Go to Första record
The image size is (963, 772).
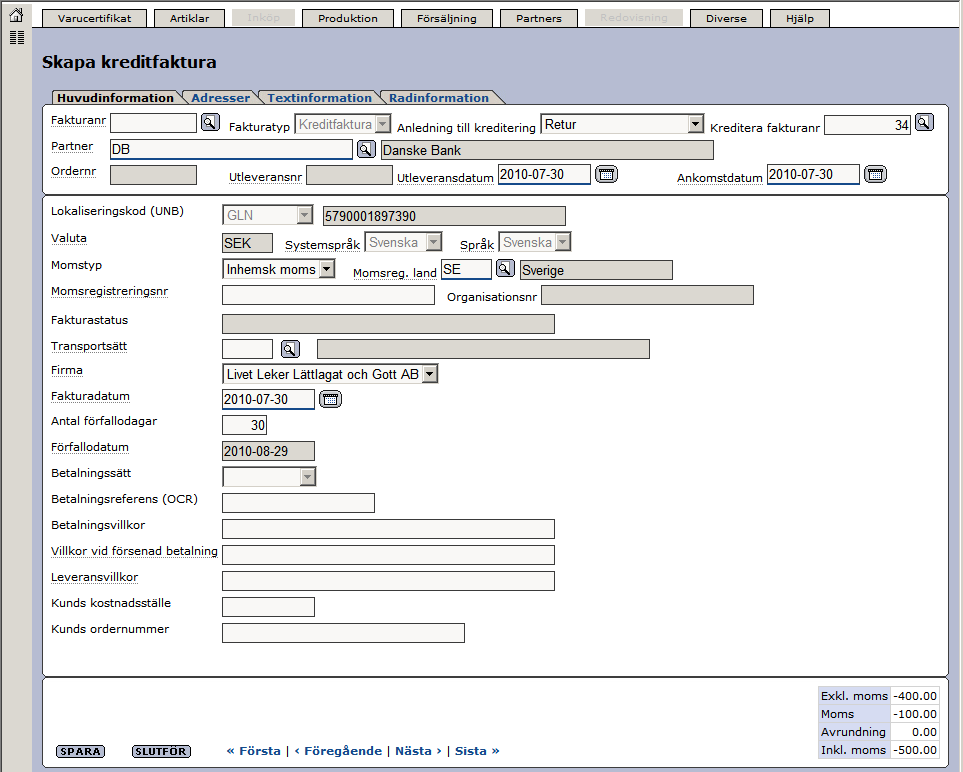(x=254, y=751)
